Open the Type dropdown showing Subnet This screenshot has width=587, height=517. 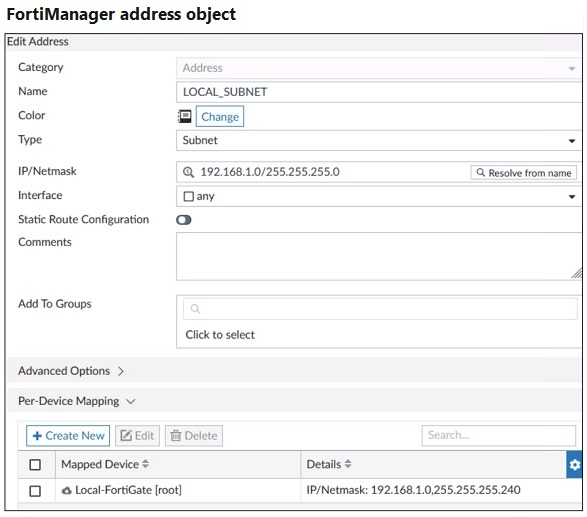378,140
